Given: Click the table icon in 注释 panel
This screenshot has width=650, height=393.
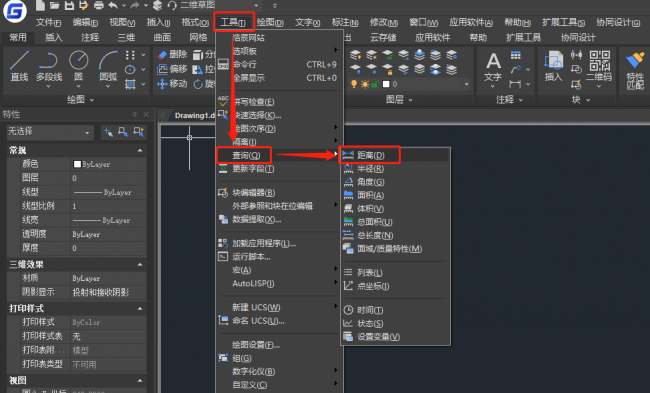Looking at the screenshot, I should coord(515,55).
